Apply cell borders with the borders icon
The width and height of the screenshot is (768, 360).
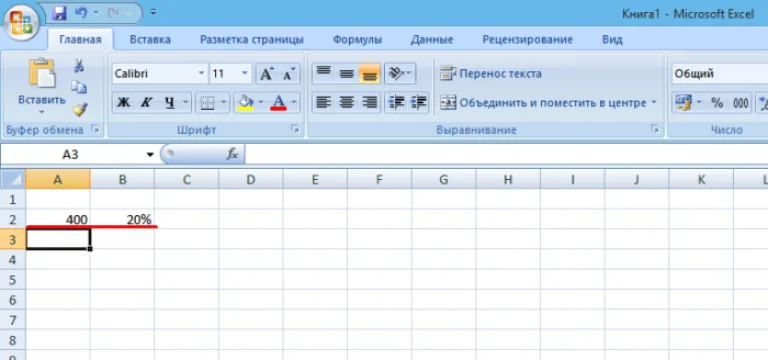click(207, 102)
